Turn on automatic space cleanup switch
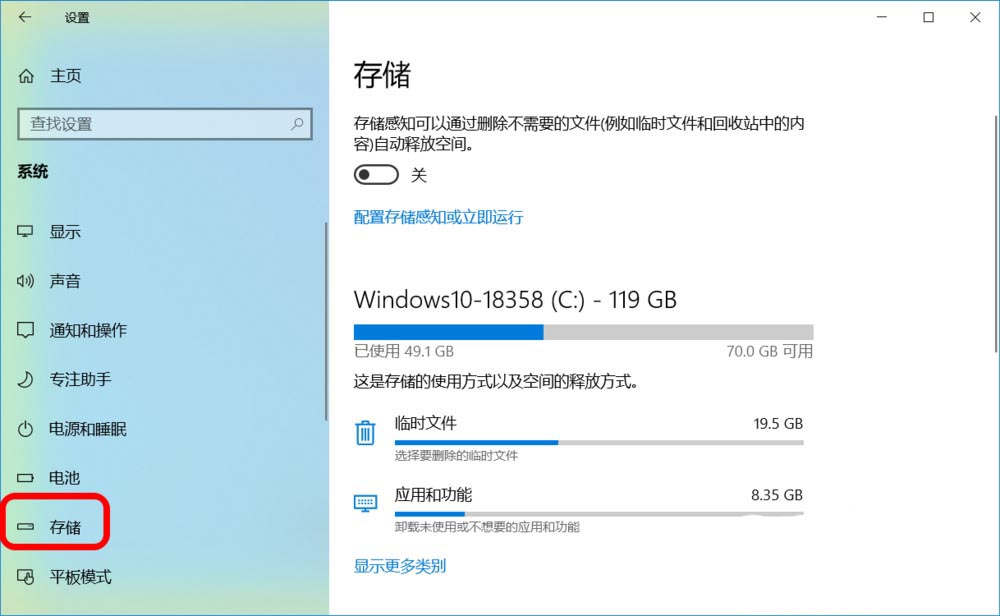Image resolution: width=1000 pixels, height=616 pixels. point(376,174)
